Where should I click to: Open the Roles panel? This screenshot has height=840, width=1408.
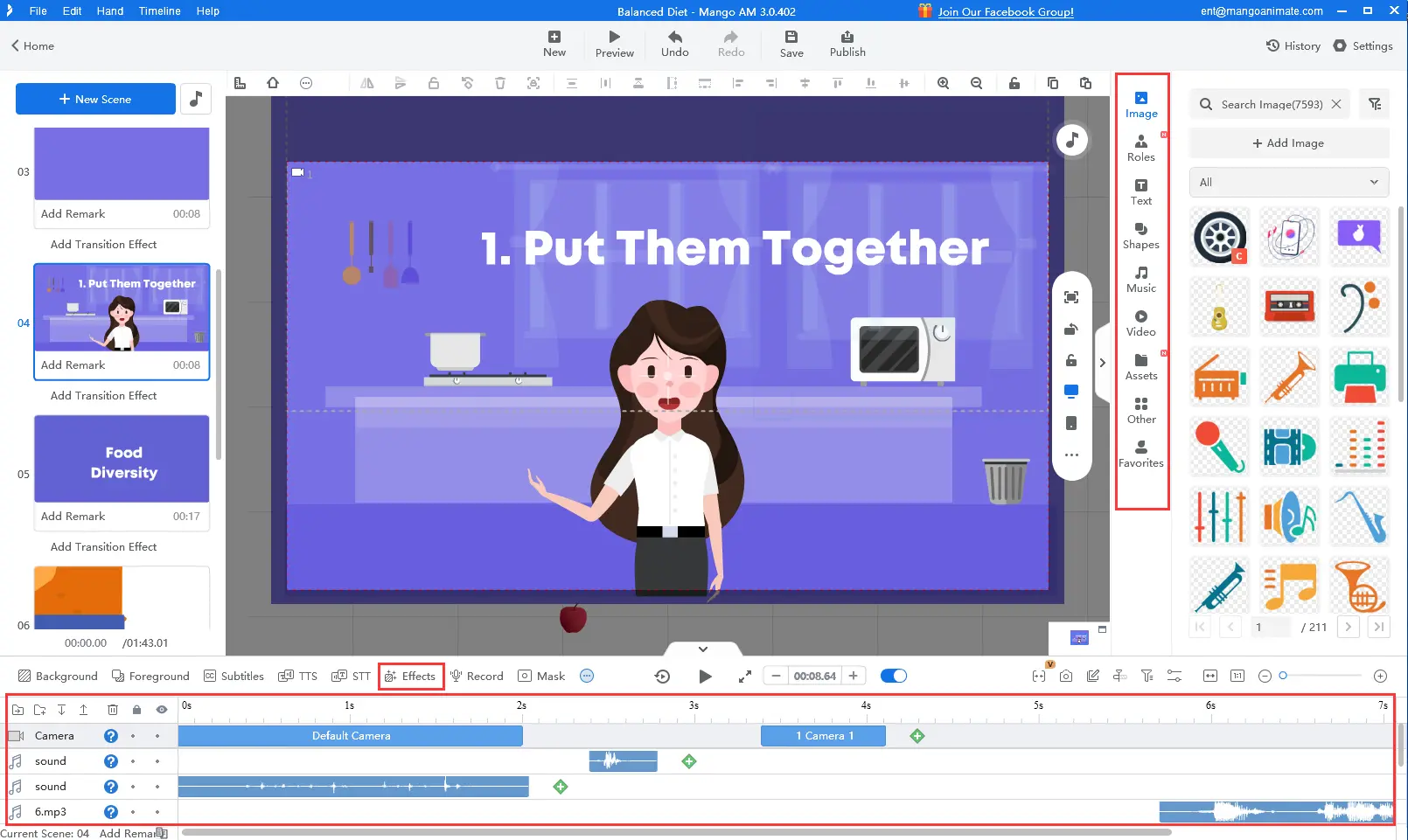(x=1141, y=149)
